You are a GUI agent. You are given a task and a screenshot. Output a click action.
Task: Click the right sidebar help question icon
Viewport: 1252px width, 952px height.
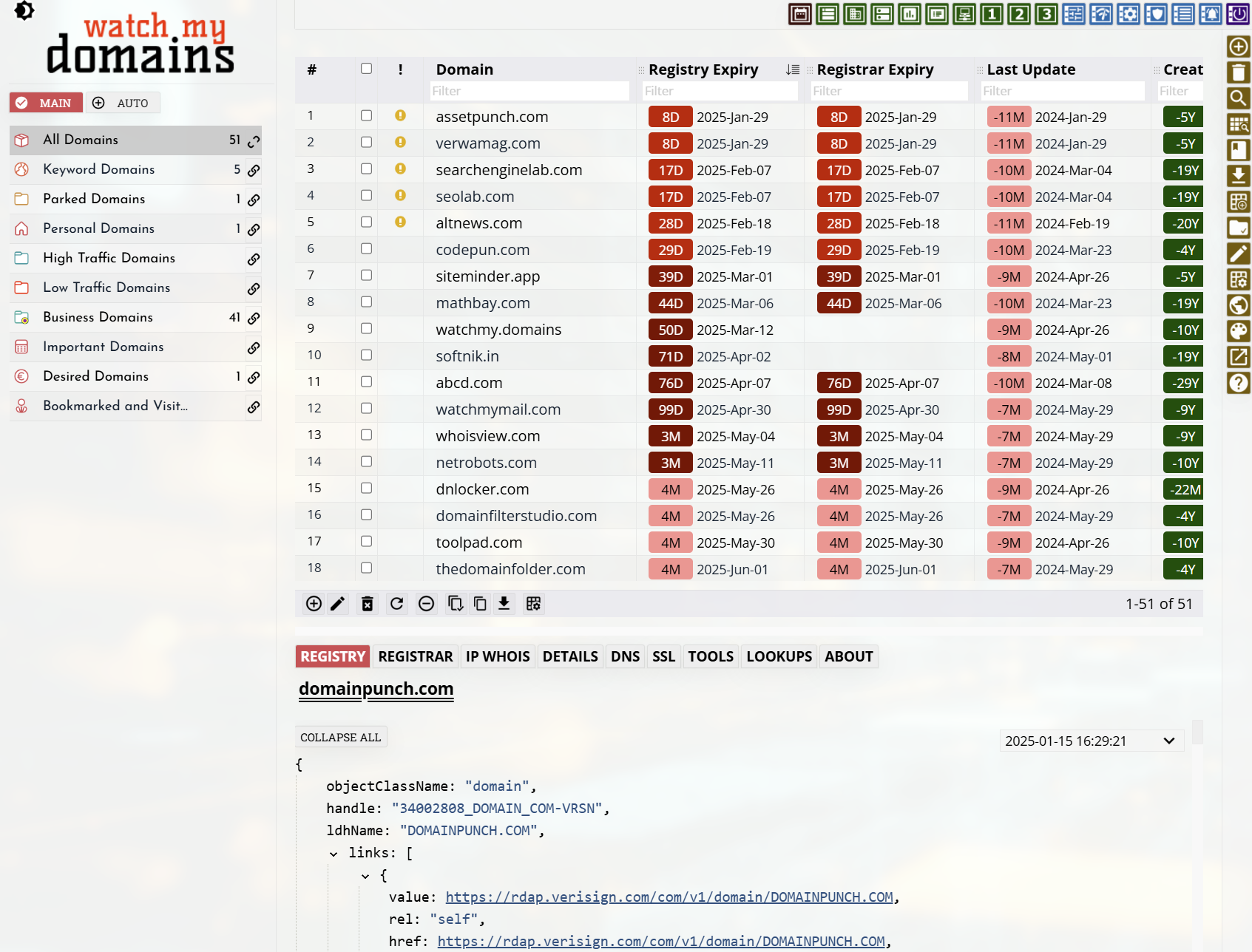(x=1239, y=383)
